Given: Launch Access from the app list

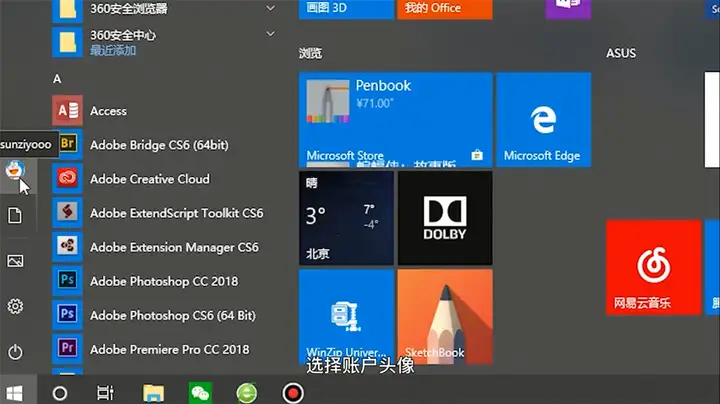Looking at the screenshot, I should point(163,111).
